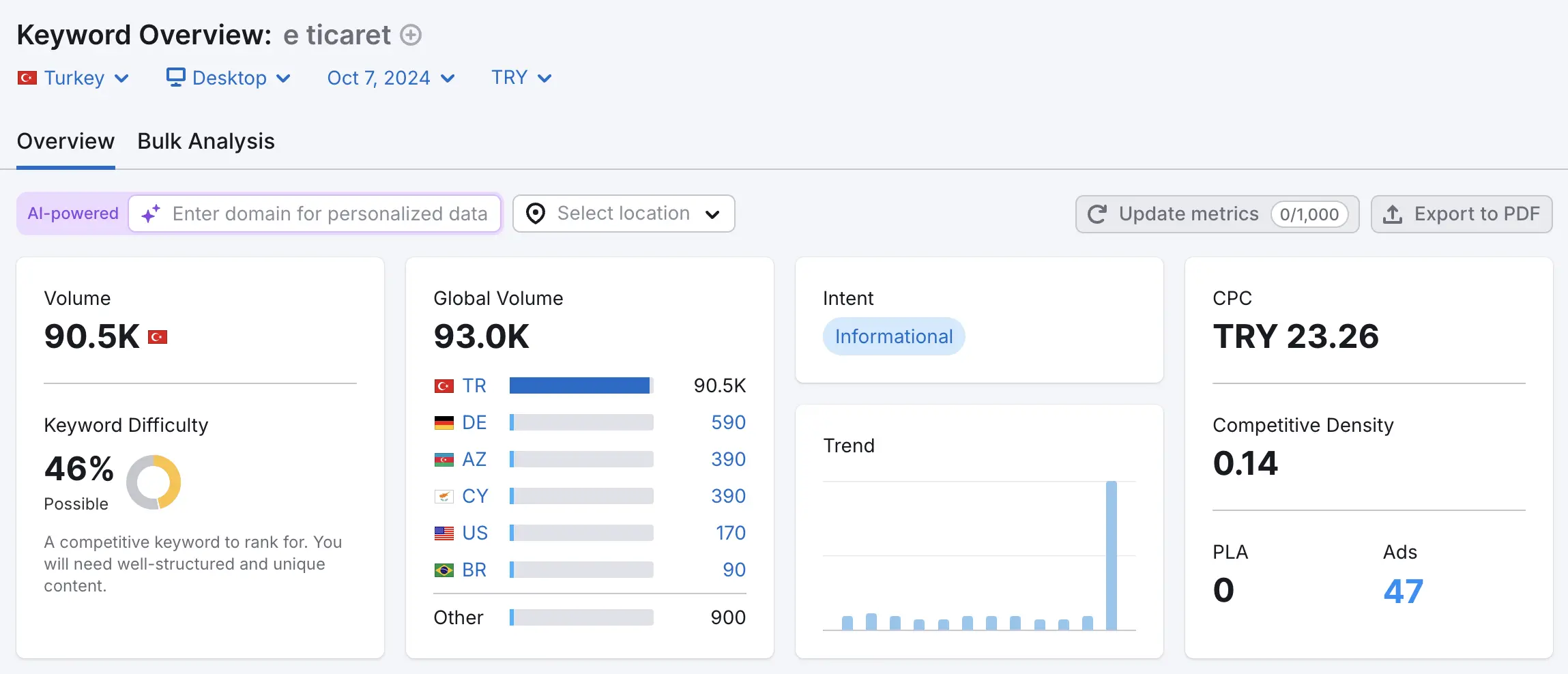The width and height of the screenshot is (1568, 674).
Task: Click the TR volume progress bar
Action: [581, 386]
